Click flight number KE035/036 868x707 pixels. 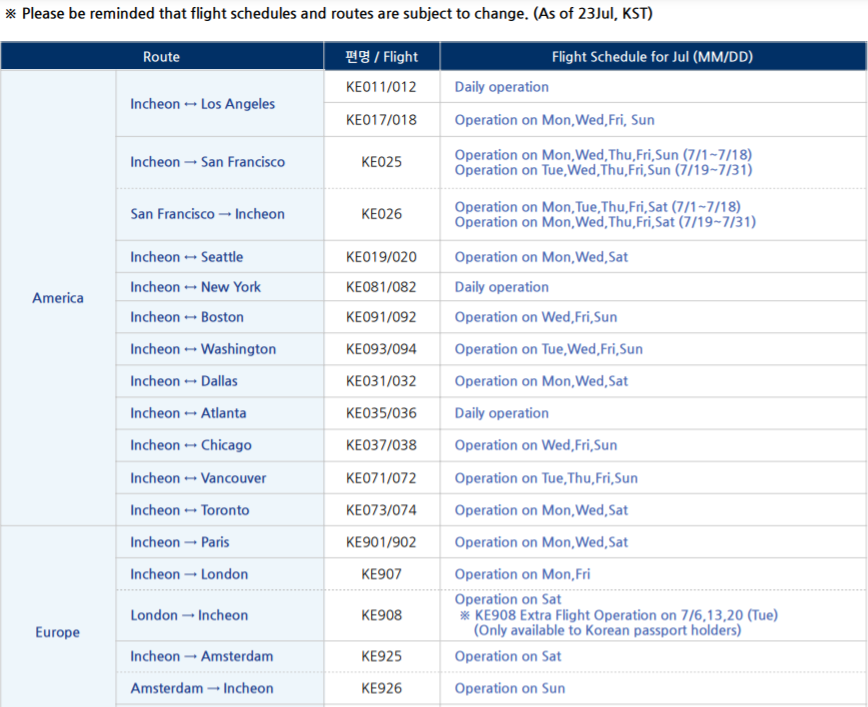click(381, 413)
